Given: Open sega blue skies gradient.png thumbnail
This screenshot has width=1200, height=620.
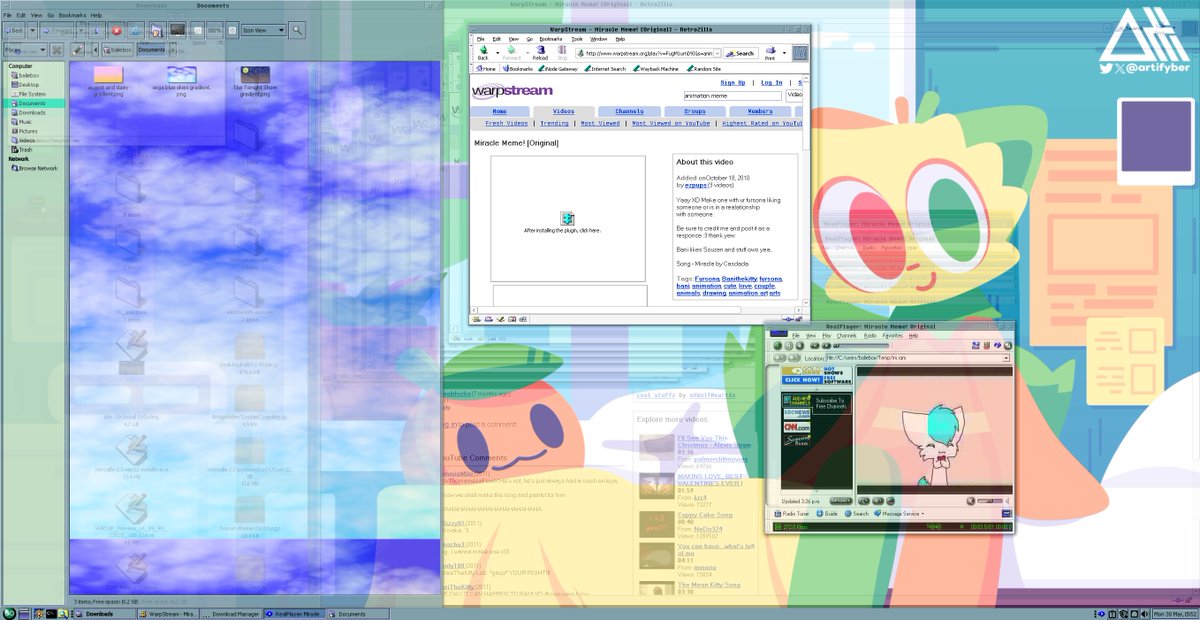Looking at the screenshot, I should tap(182, 76).
